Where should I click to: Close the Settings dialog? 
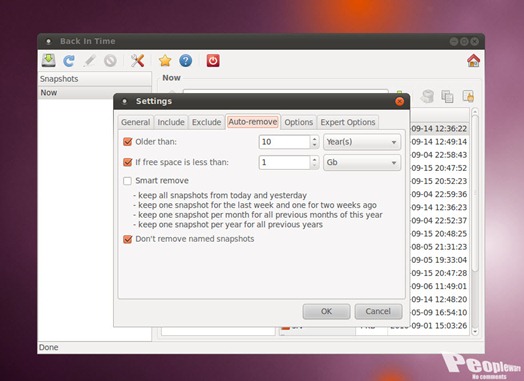click(x=399, y=101)
